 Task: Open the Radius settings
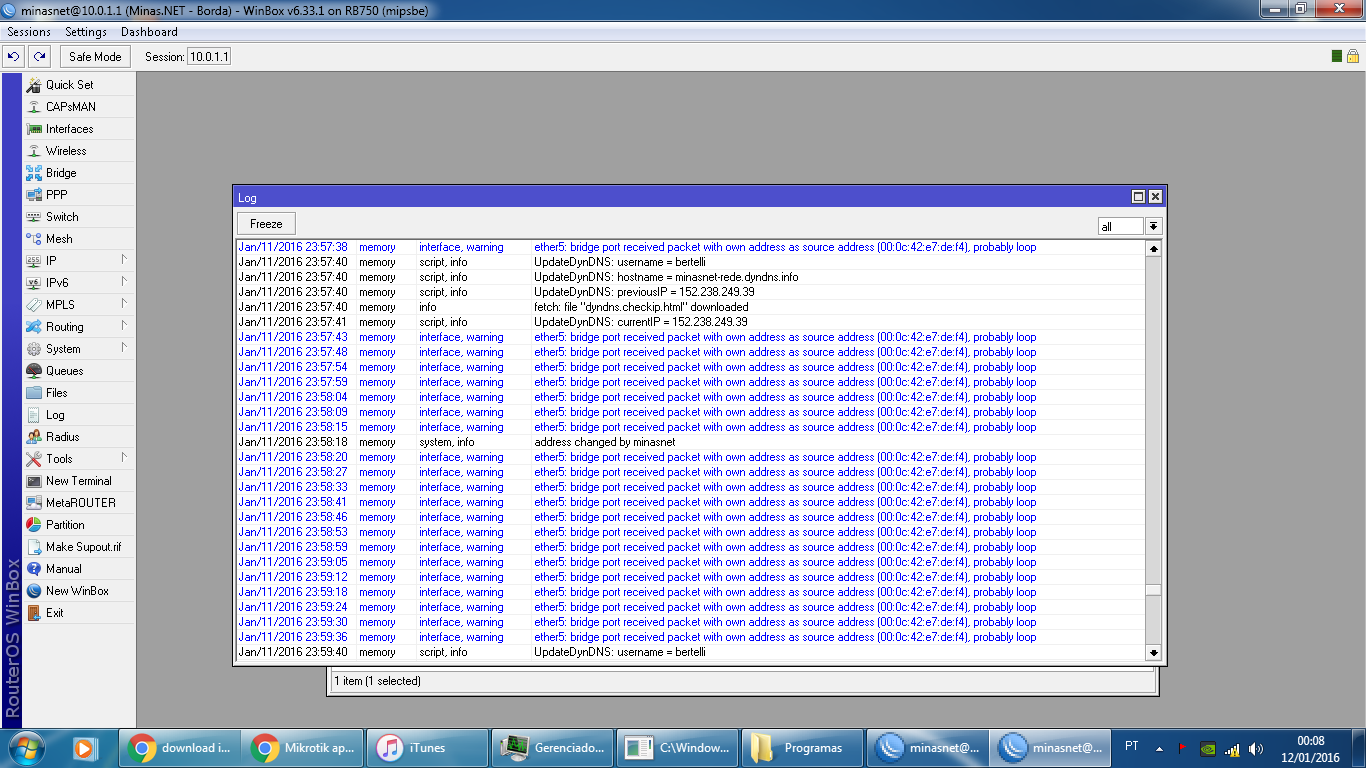click(79, 437)
